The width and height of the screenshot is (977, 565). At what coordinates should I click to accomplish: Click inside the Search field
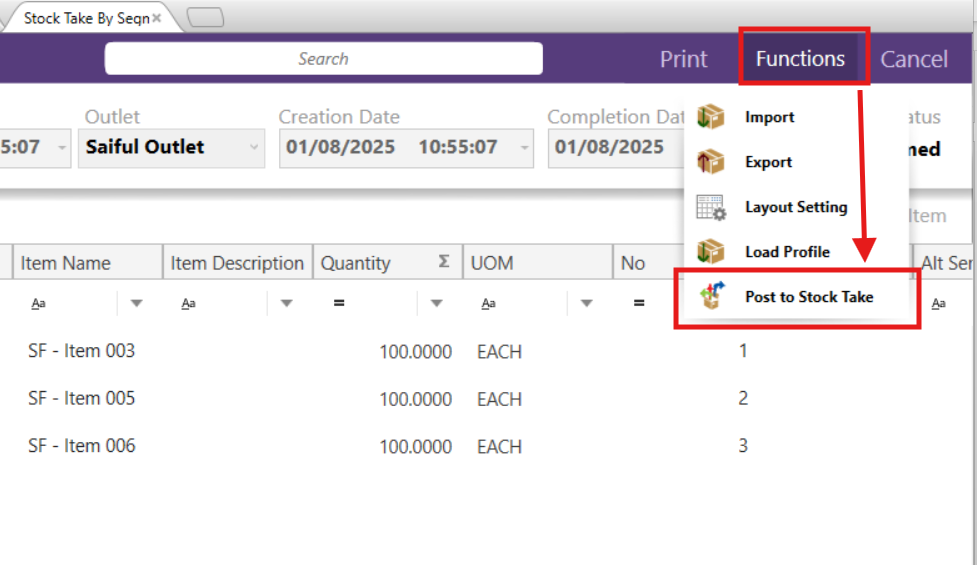[323, 59]
